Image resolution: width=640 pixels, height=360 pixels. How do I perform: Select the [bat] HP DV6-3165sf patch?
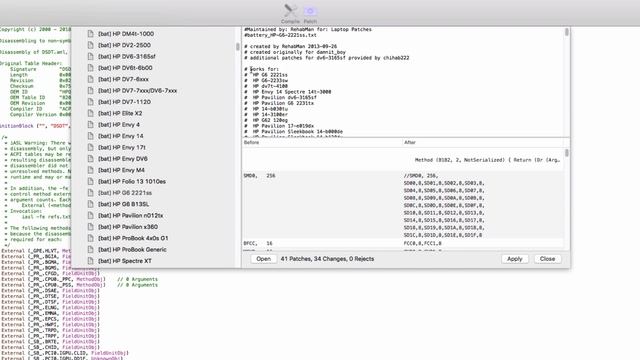(x=127, y=57)
